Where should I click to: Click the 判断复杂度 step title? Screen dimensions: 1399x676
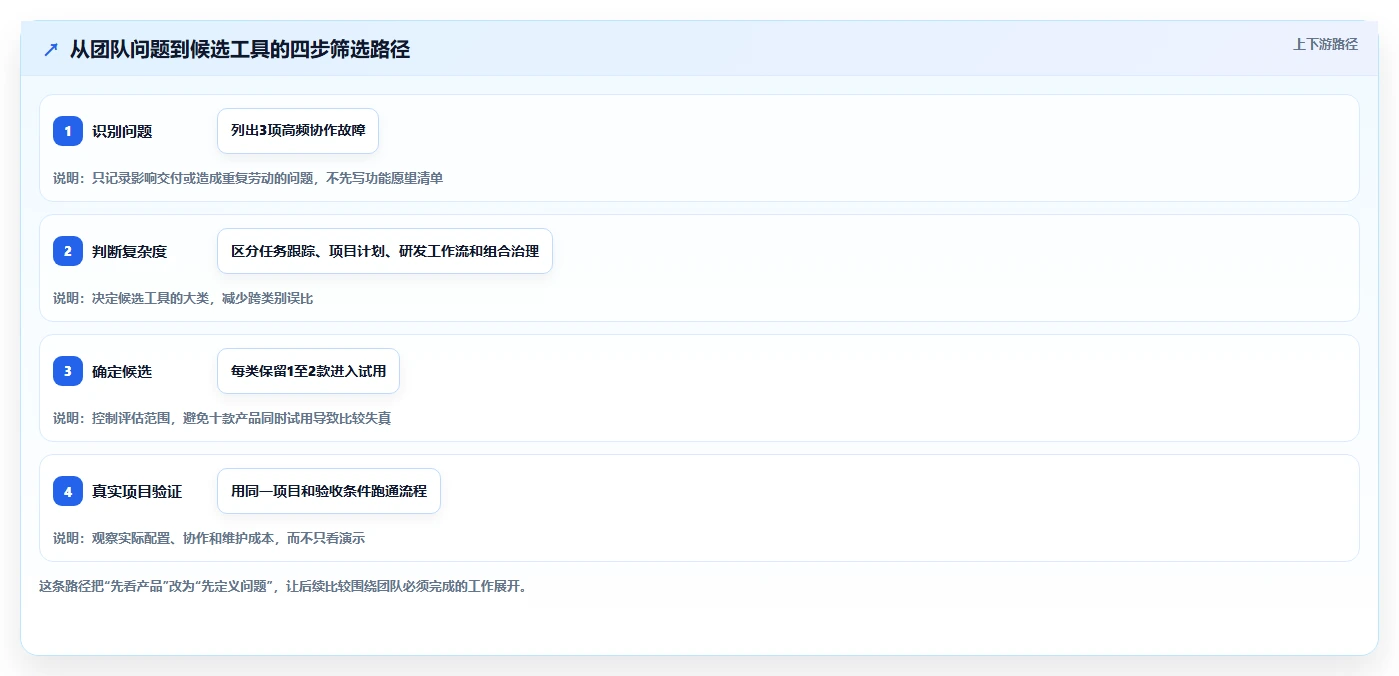click(129, 251)
